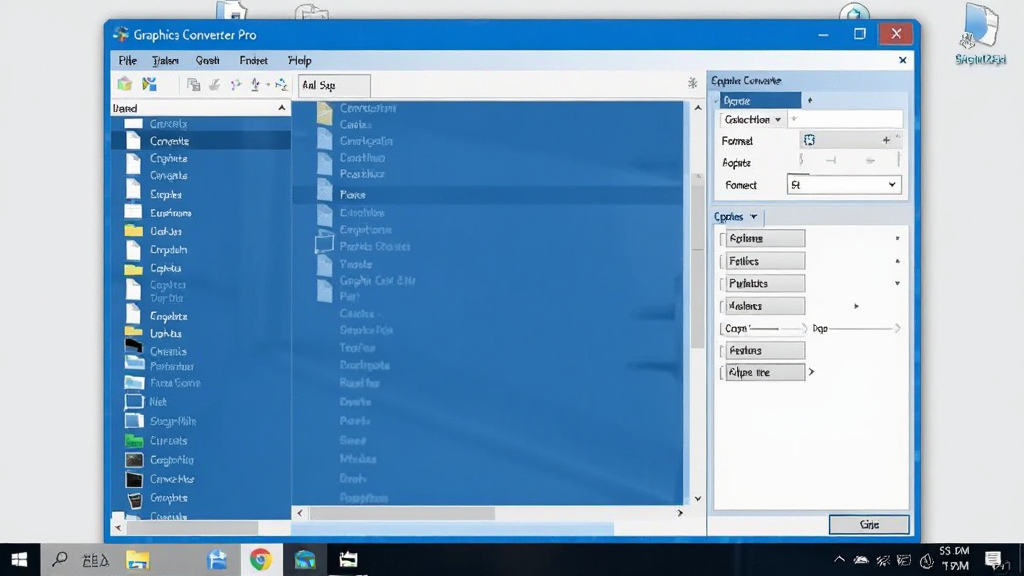This screenshot has width=1024, height=576.
Task: Tick the checkbox beside Feslurs
Action: click(722, 351)
